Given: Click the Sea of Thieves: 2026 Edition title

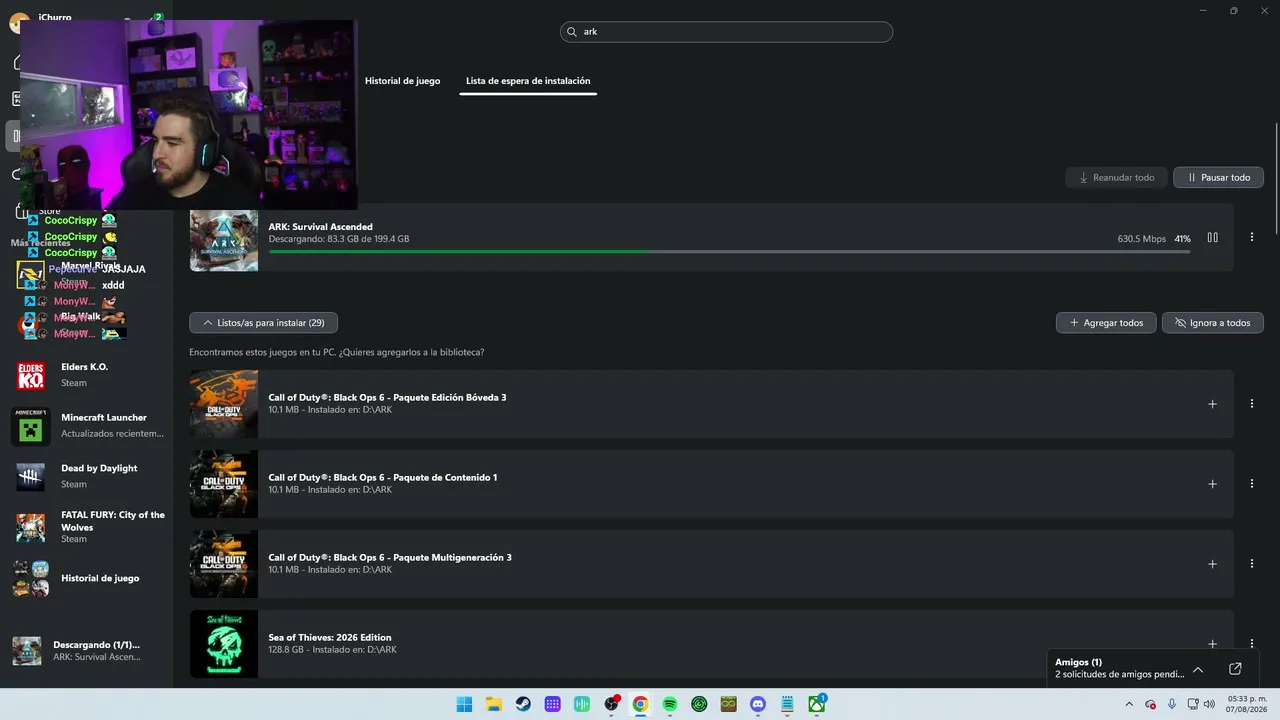Looking at the screenshot, I should coord(330,637).
